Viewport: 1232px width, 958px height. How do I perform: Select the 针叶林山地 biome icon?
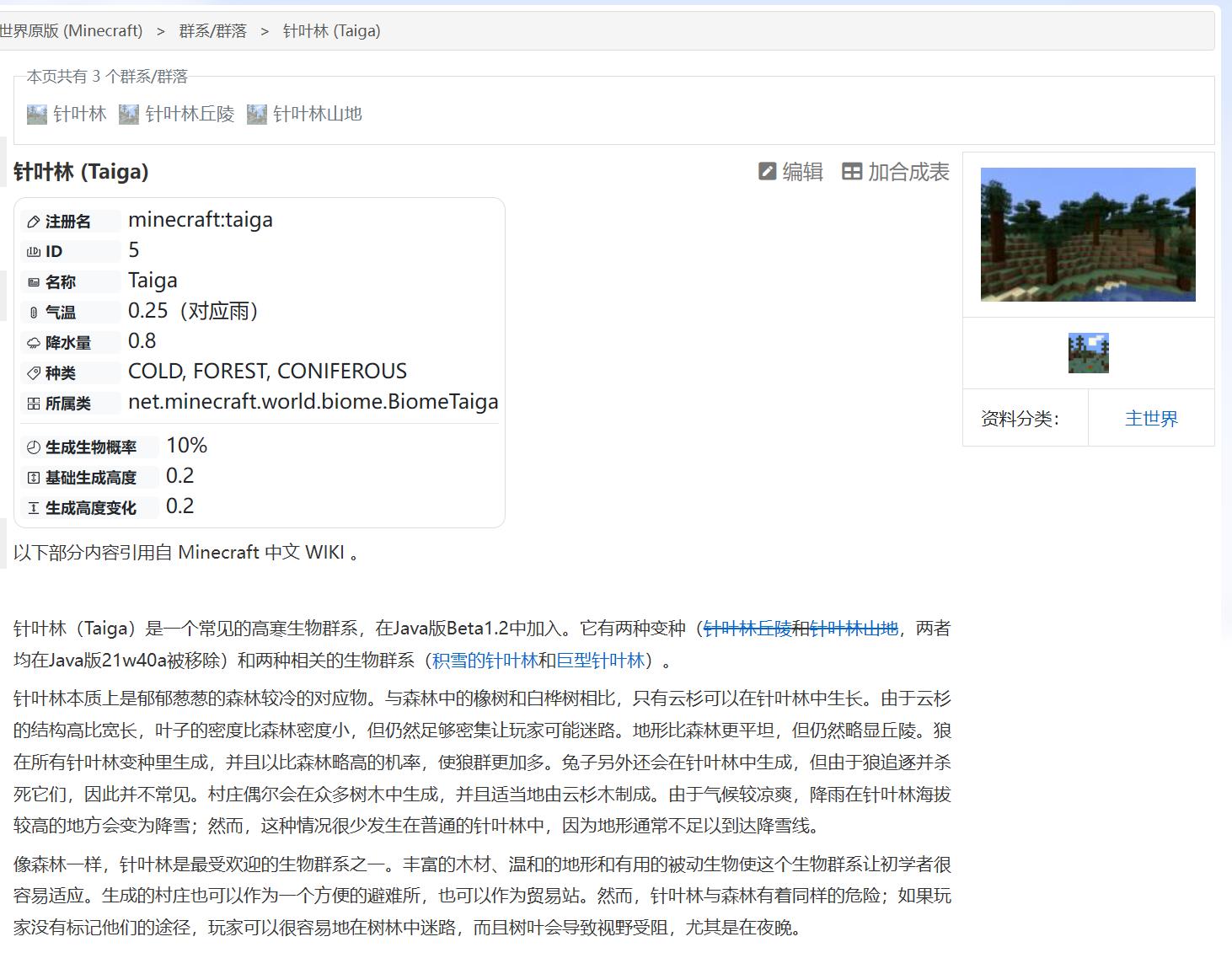(257, 115)
